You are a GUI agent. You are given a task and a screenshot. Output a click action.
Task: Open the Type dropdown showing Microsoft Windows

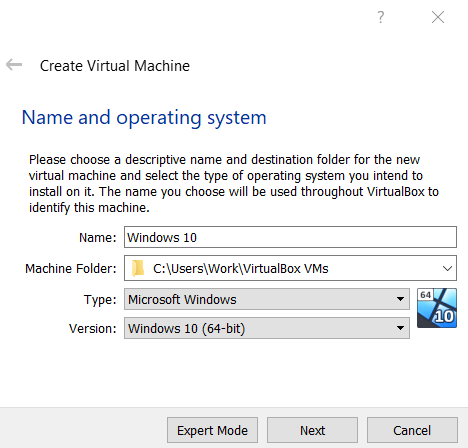point(267,299)
